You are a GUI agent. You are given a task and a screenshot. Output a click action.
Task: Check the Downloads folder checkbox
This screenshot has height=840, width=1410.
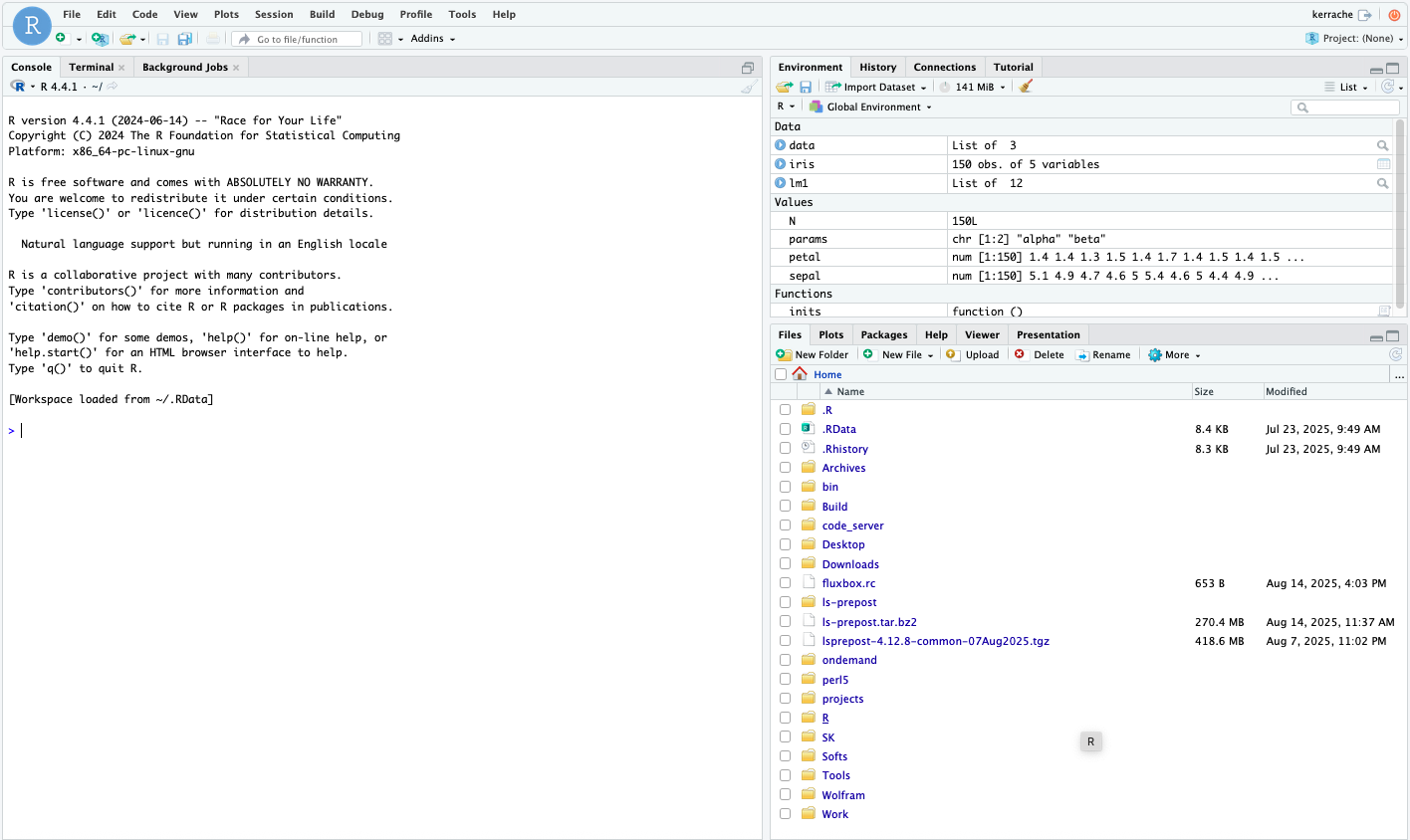pos(785,564)
